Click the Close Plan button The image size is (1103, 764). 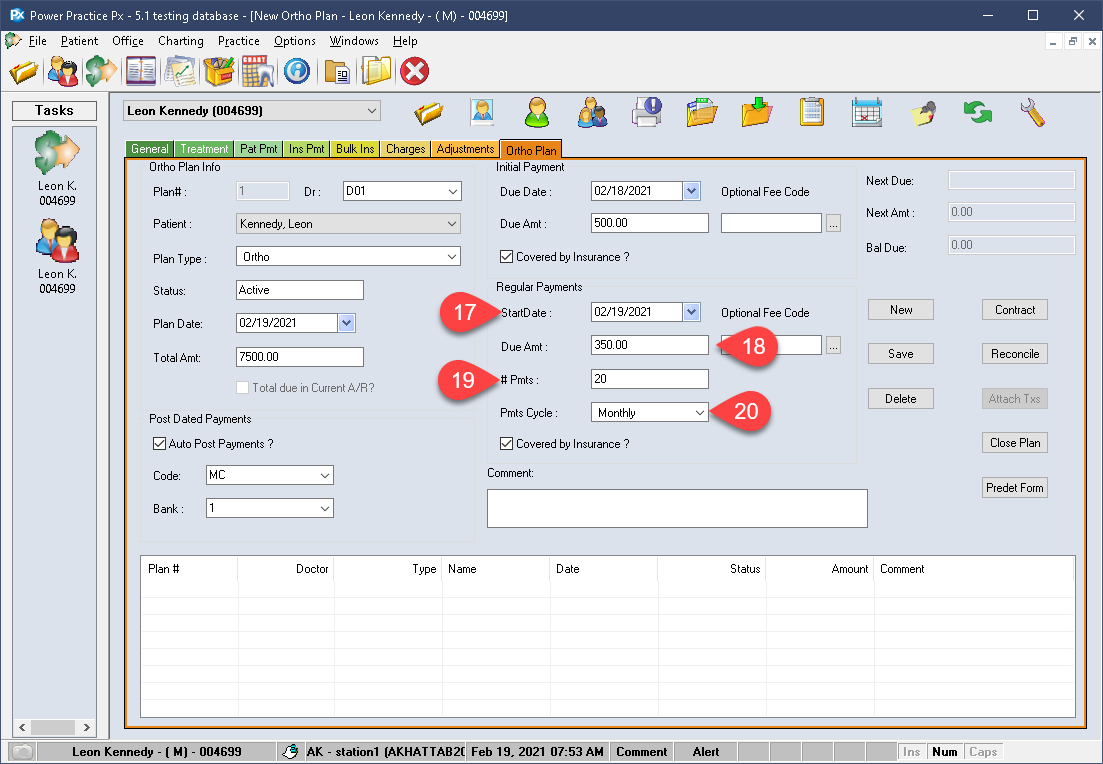(x=1014, y=443)
